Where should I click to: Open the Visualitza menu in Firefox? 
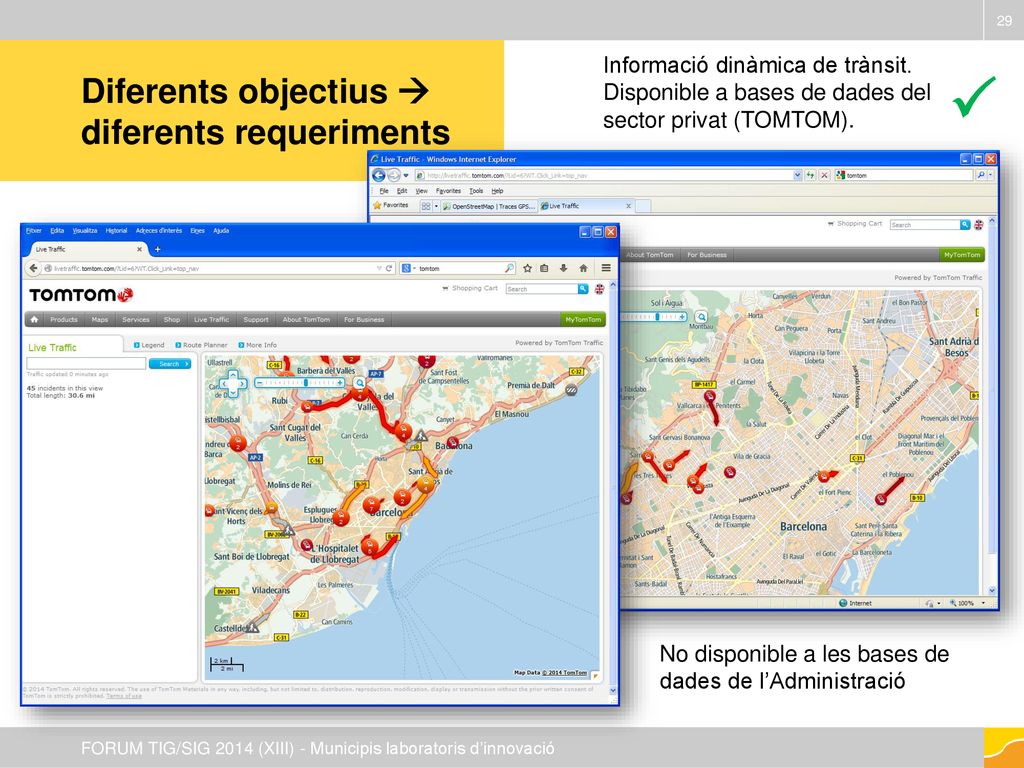85,231
